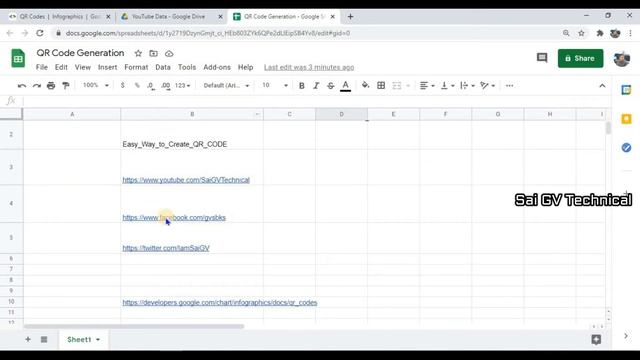Switch to the YouTube Data Google Drive tab
Image resolution: width=640 pixels, height=360 pixels.
point(168,17)
